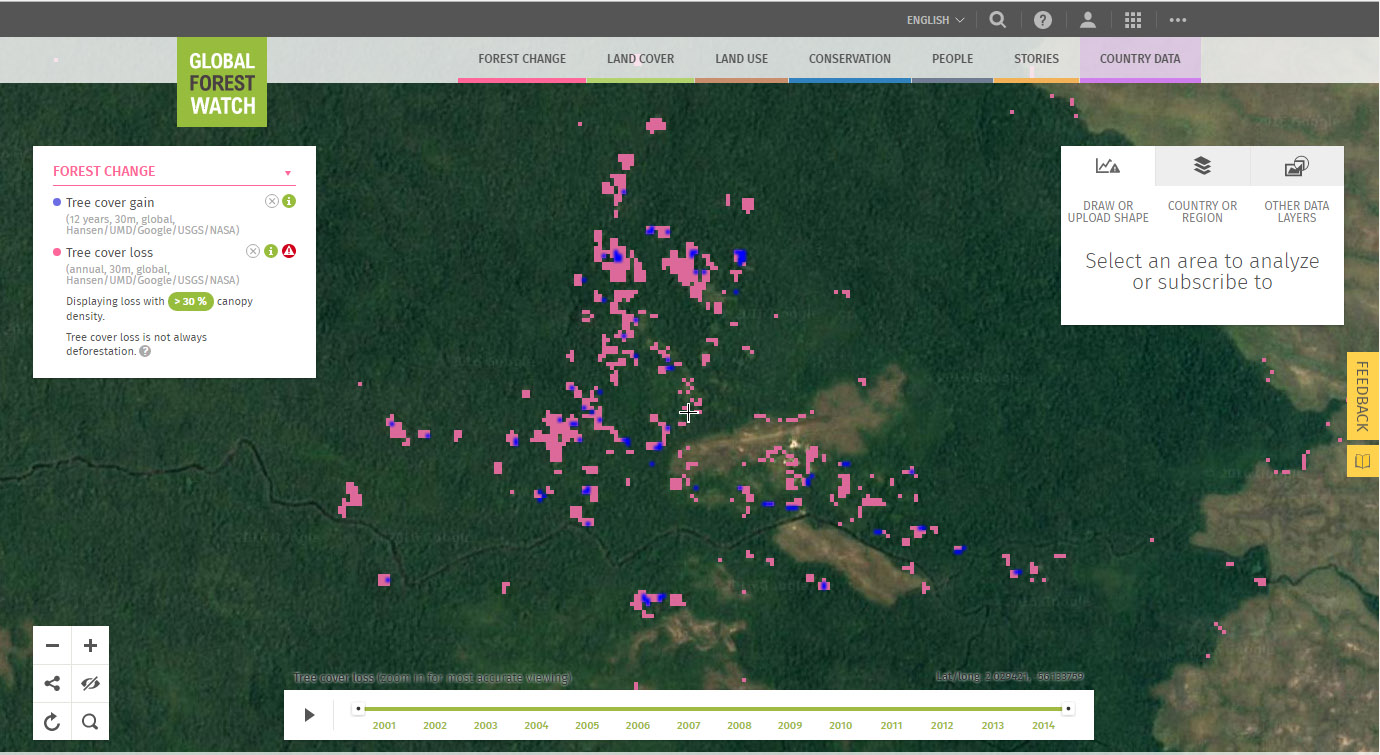The width and height of the screenshot is (1380, 755).
Task: Jump to year 2011 on timeline
Action: 891,726
